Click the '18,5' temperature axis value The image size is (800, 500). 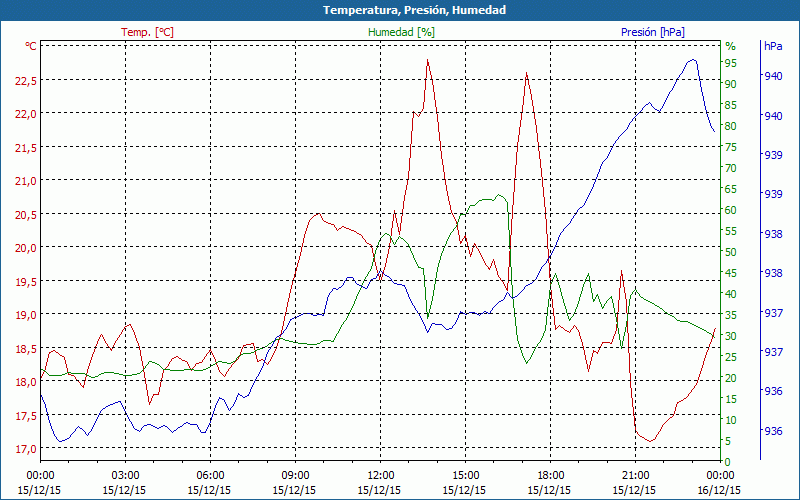click(24, 348)
